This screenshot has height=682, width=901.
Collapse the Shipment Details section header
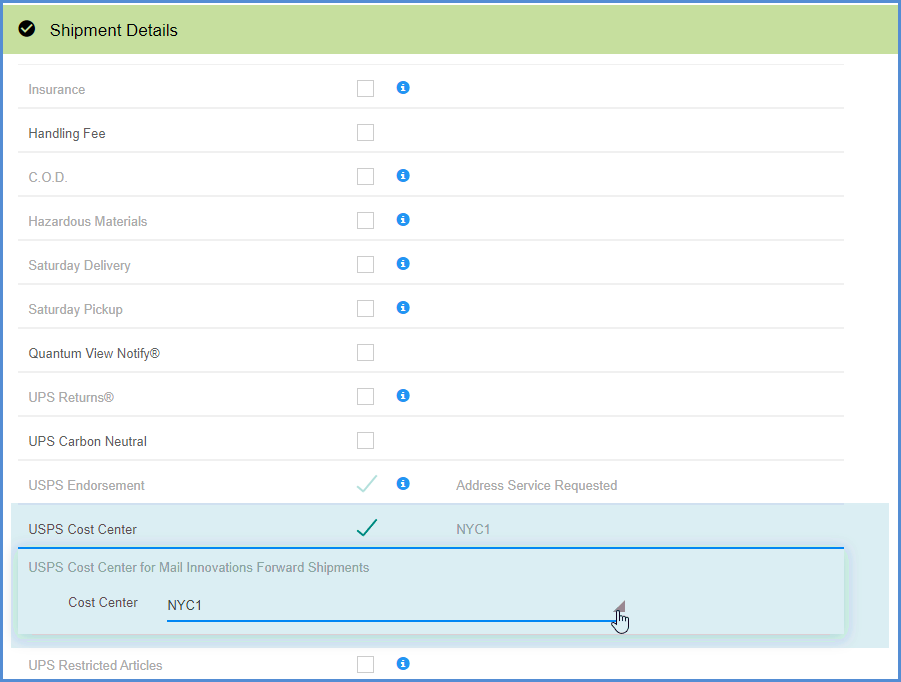[450, 30]
